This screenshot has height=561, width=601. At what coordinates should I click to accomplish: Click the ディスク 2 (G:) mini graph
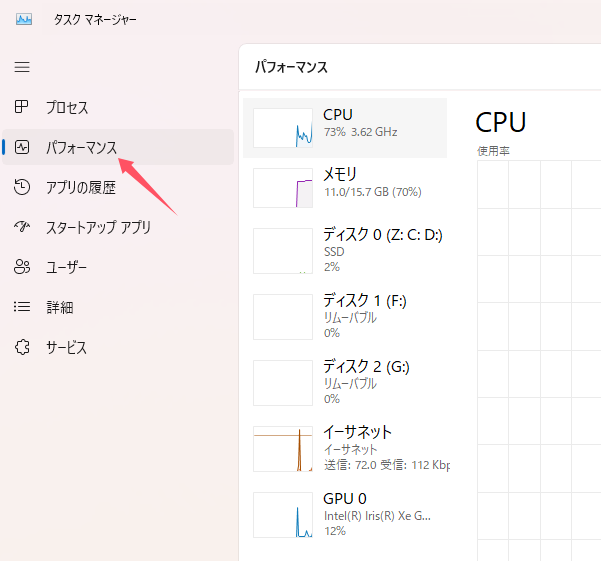(283, 383)
